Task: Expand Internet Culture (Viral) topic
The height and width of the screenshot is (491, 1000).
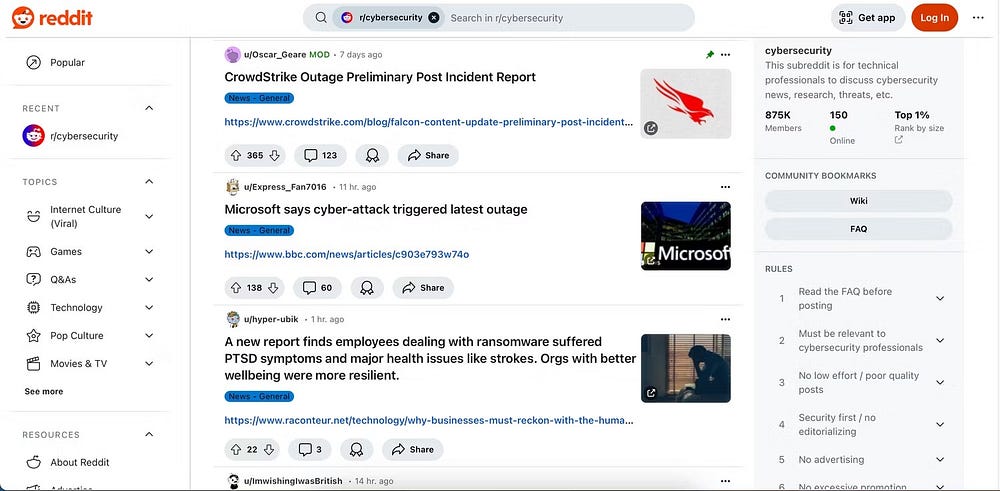Action: pyautogui.click(x=149, y=216)
